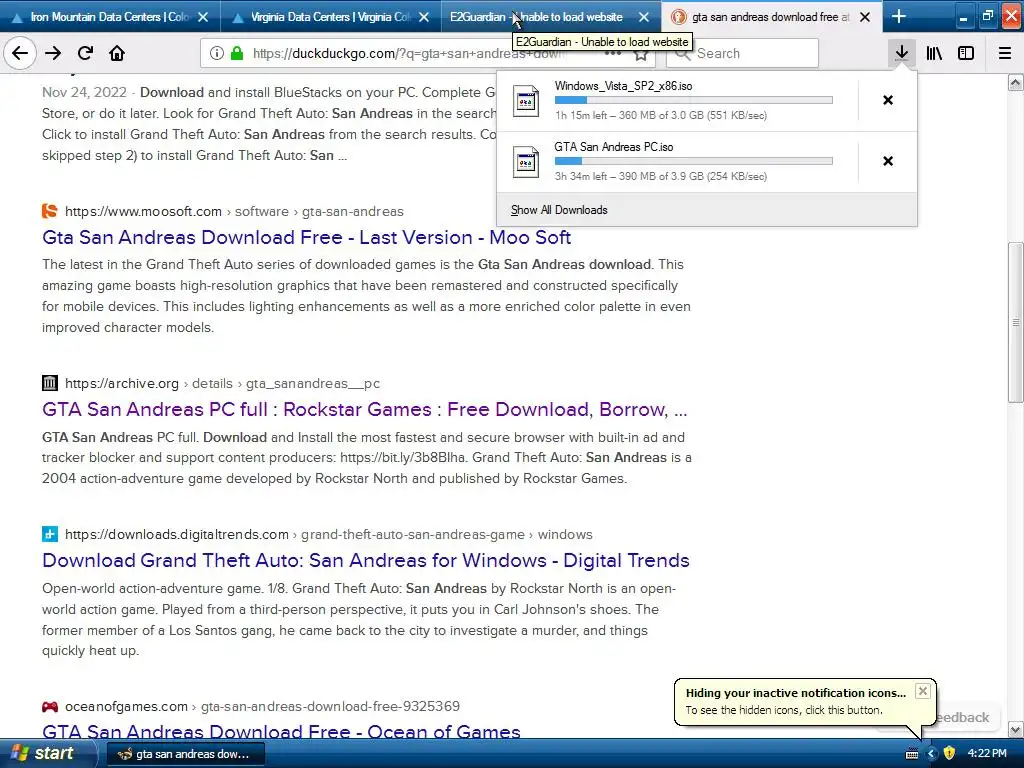Close the Iron Mountain Data Centers tab
1024x768 pixels.
click(203, 17)
